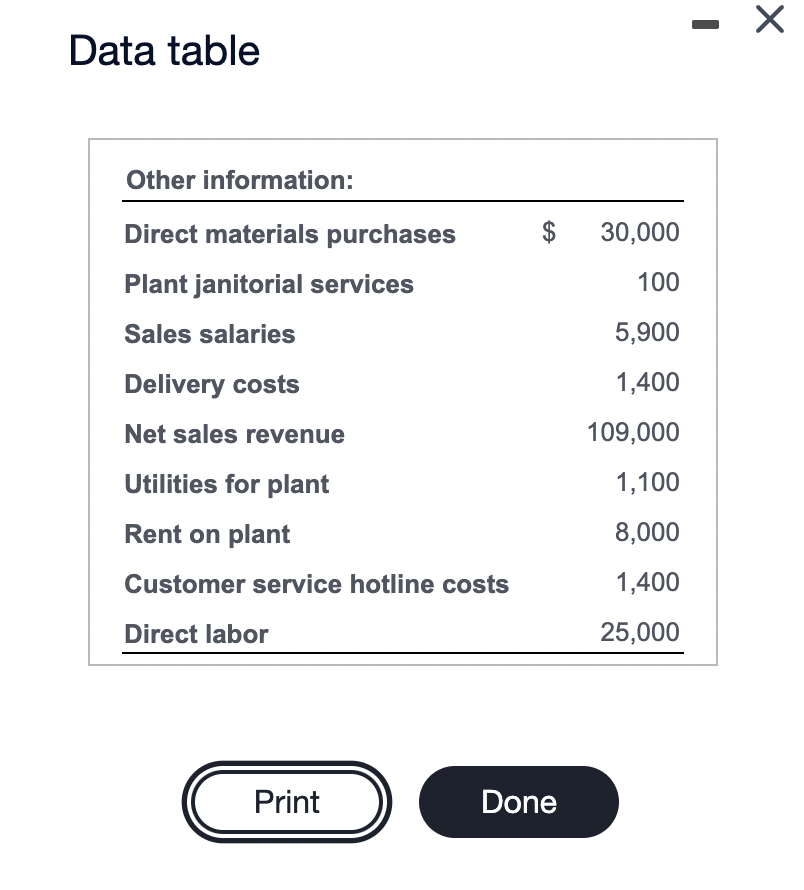
Task: Click the 30,000 direct materials value
Action: pos(640,233)
